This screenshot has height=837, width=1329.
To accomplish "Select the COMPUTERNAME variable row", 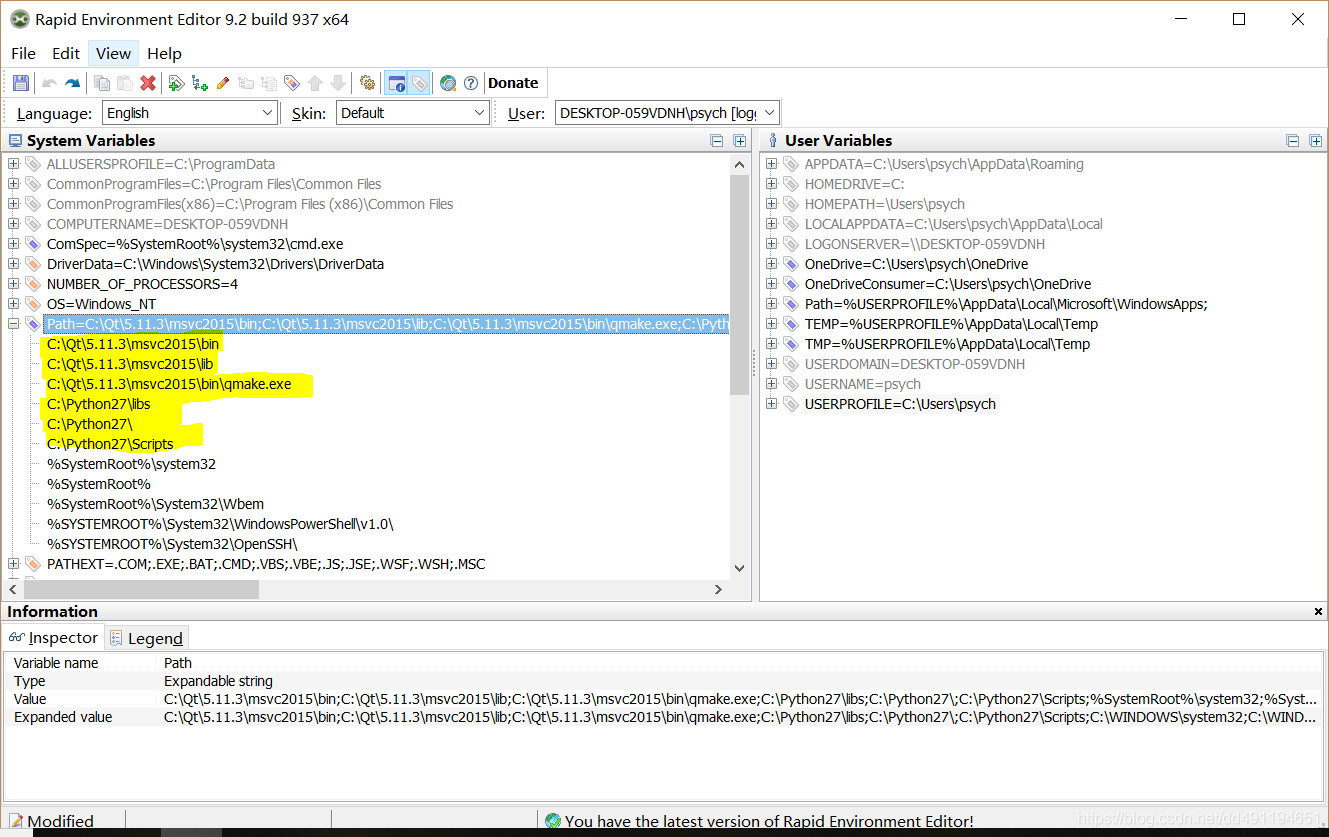I will pos(167,224).
